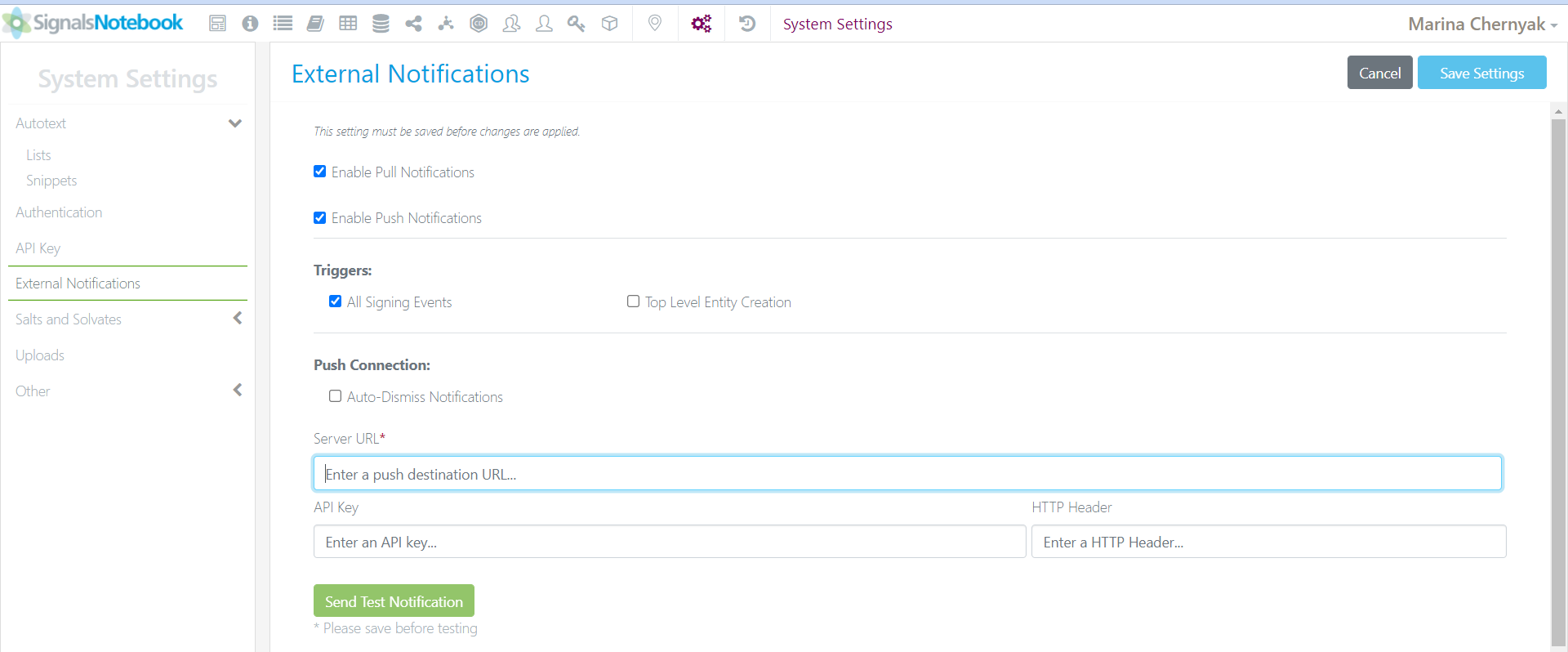1568x652 pixels.
Task: Open the Marina Chernyak user dropdown
Action: [x=1482, y=24]
